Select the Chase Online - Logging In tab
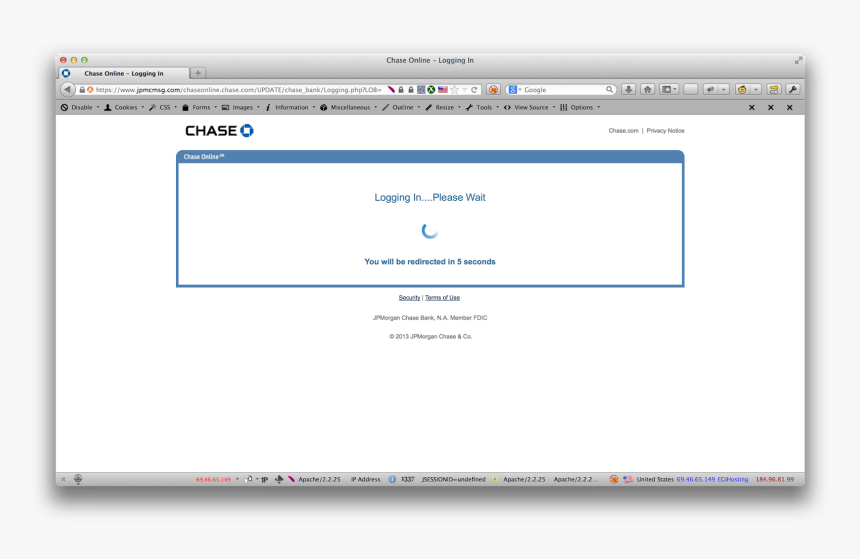860x559 pixels. pyautogui.click(x=123, y=73)
